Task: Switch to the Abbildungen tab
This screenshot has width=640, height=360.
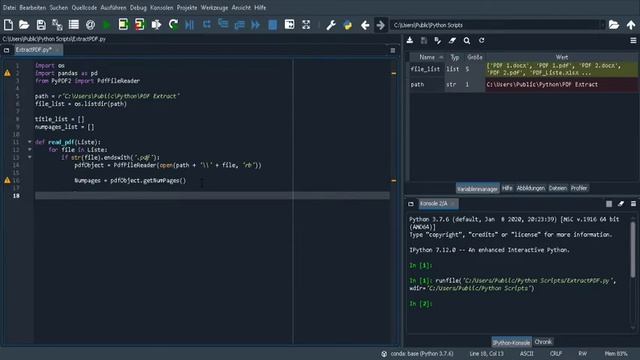Action: (x=531, y=188)
